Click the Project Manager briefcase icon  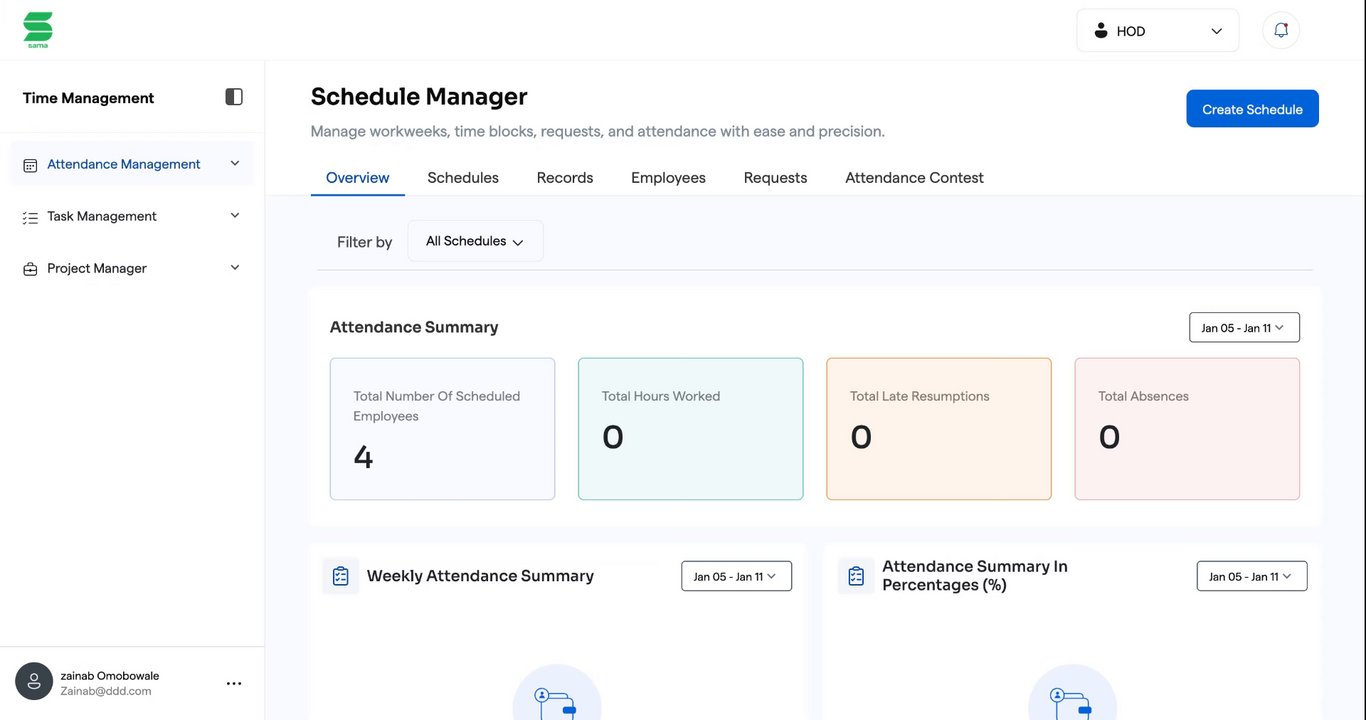click(x=30, y=269)
